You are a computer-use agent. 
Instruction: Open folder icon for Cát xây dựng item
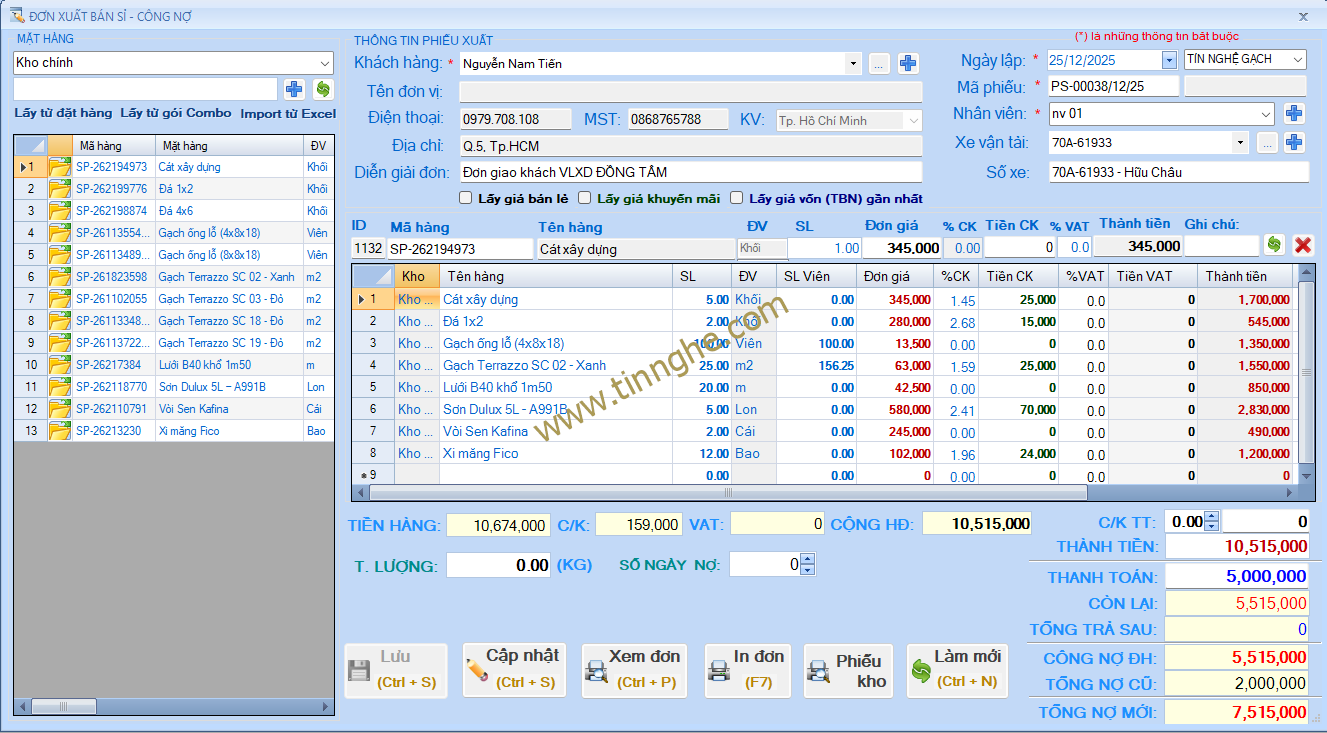pyautogui.click(x=60, y=167)
